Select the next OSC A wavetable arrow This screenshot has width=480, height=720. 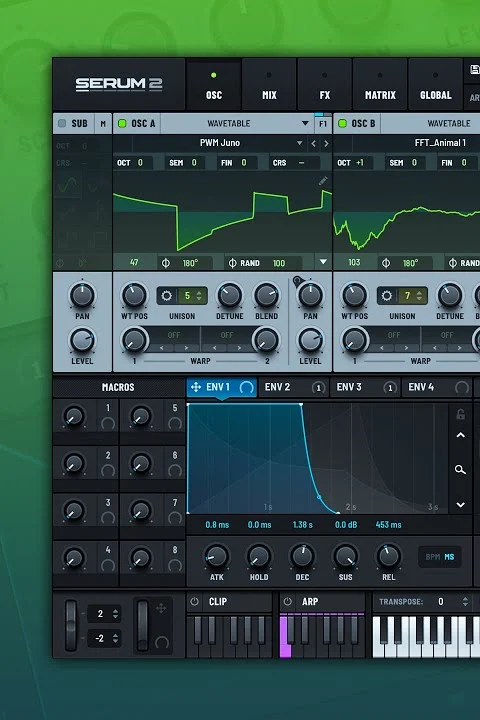point(326,143)
